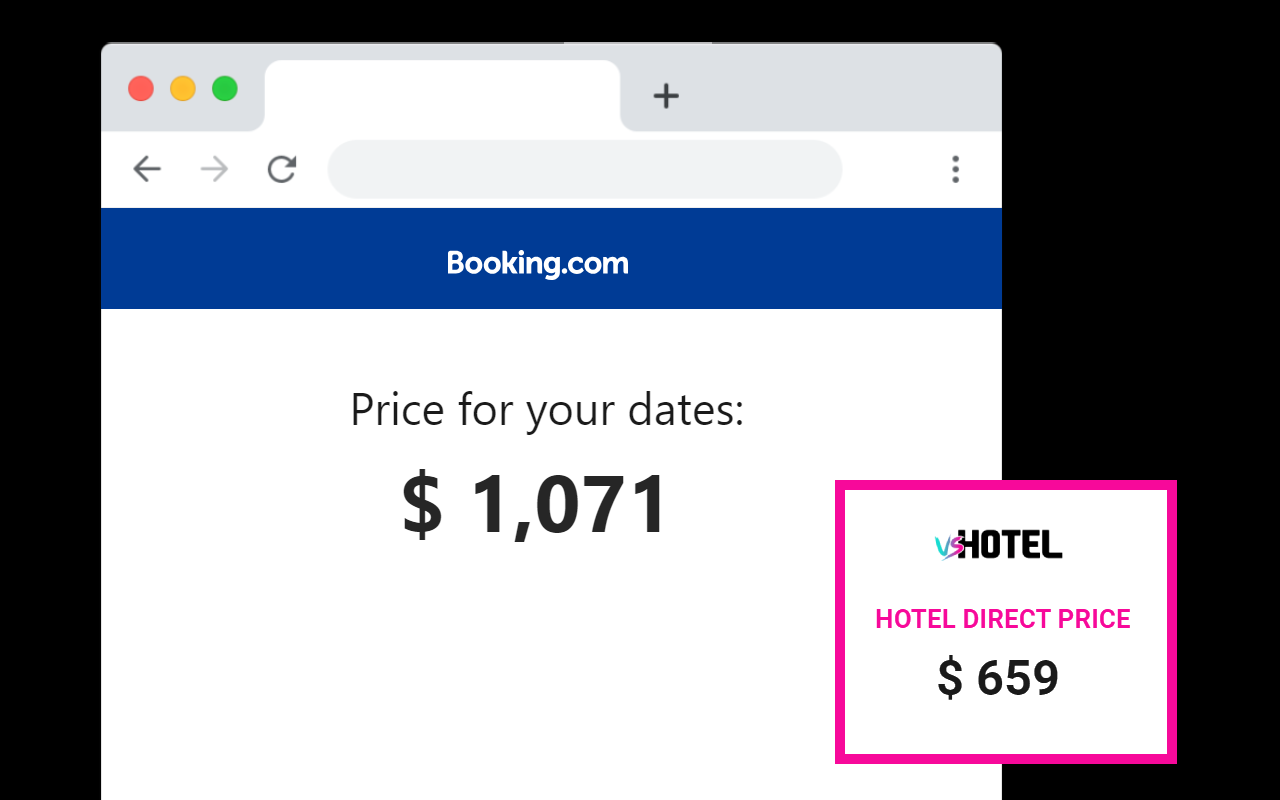Click the pink-bordered vsHotel popup card

1006,622
